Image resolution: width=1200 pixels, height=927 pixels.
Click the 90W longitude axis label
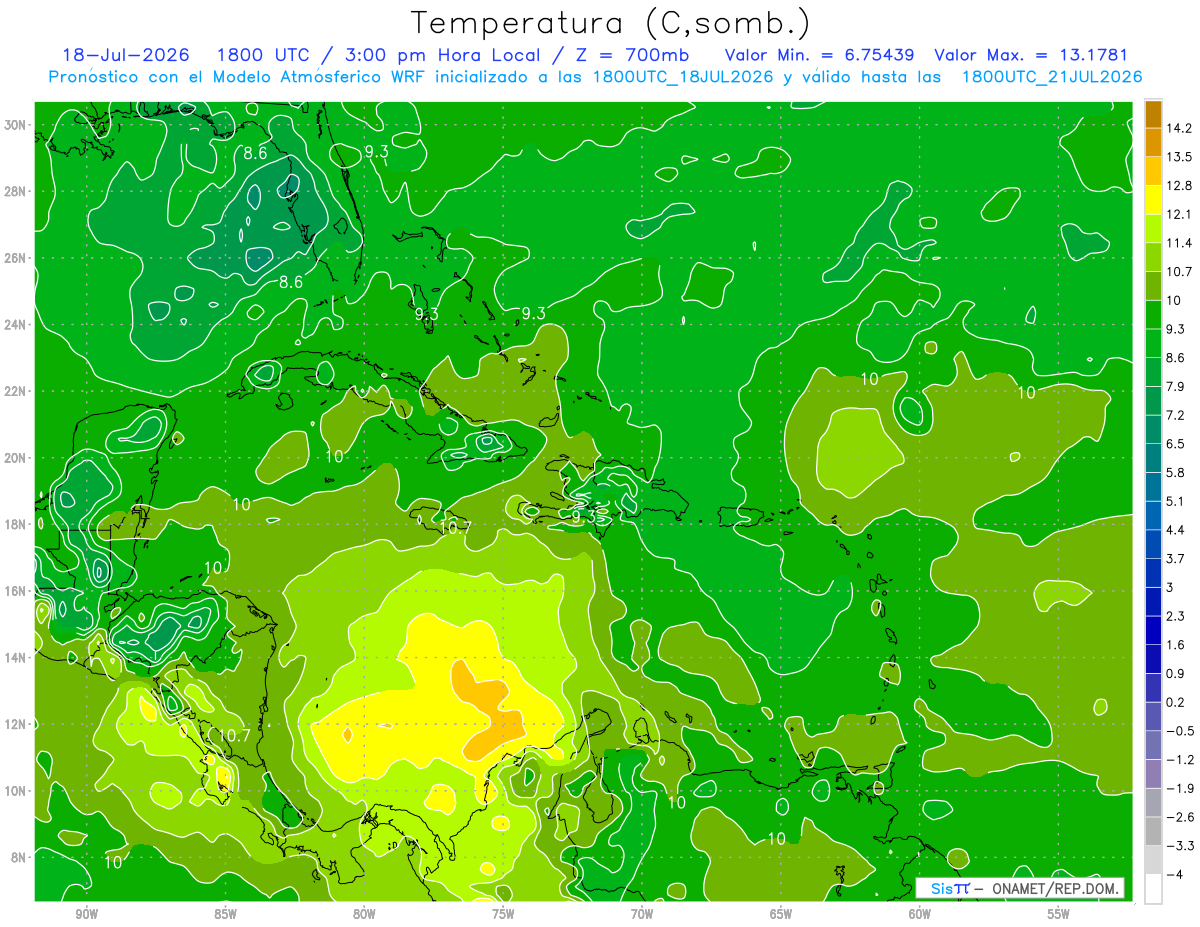point(86,914)
